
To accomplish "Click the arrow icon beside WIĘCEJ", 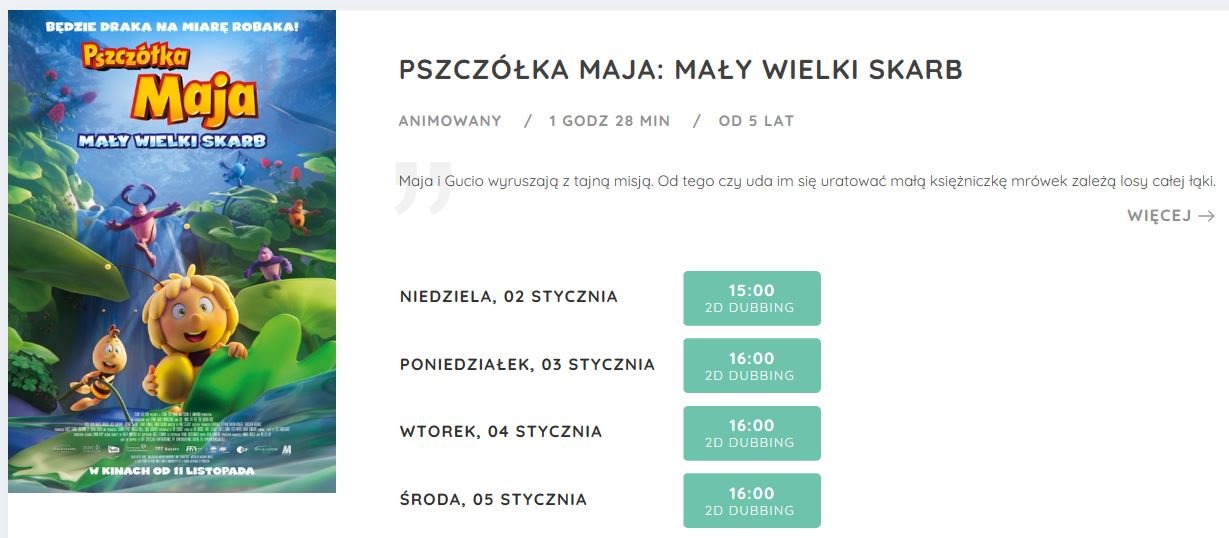I will (x=1206, y=216).
